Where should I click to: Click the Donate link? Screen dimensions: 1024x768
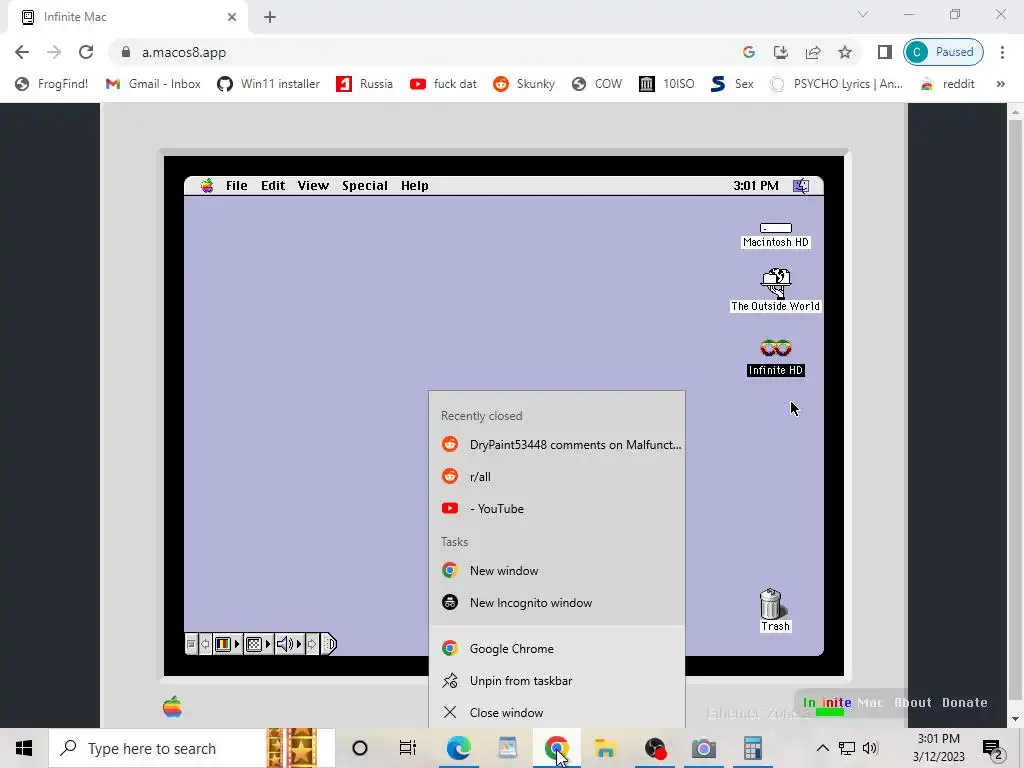965,703
